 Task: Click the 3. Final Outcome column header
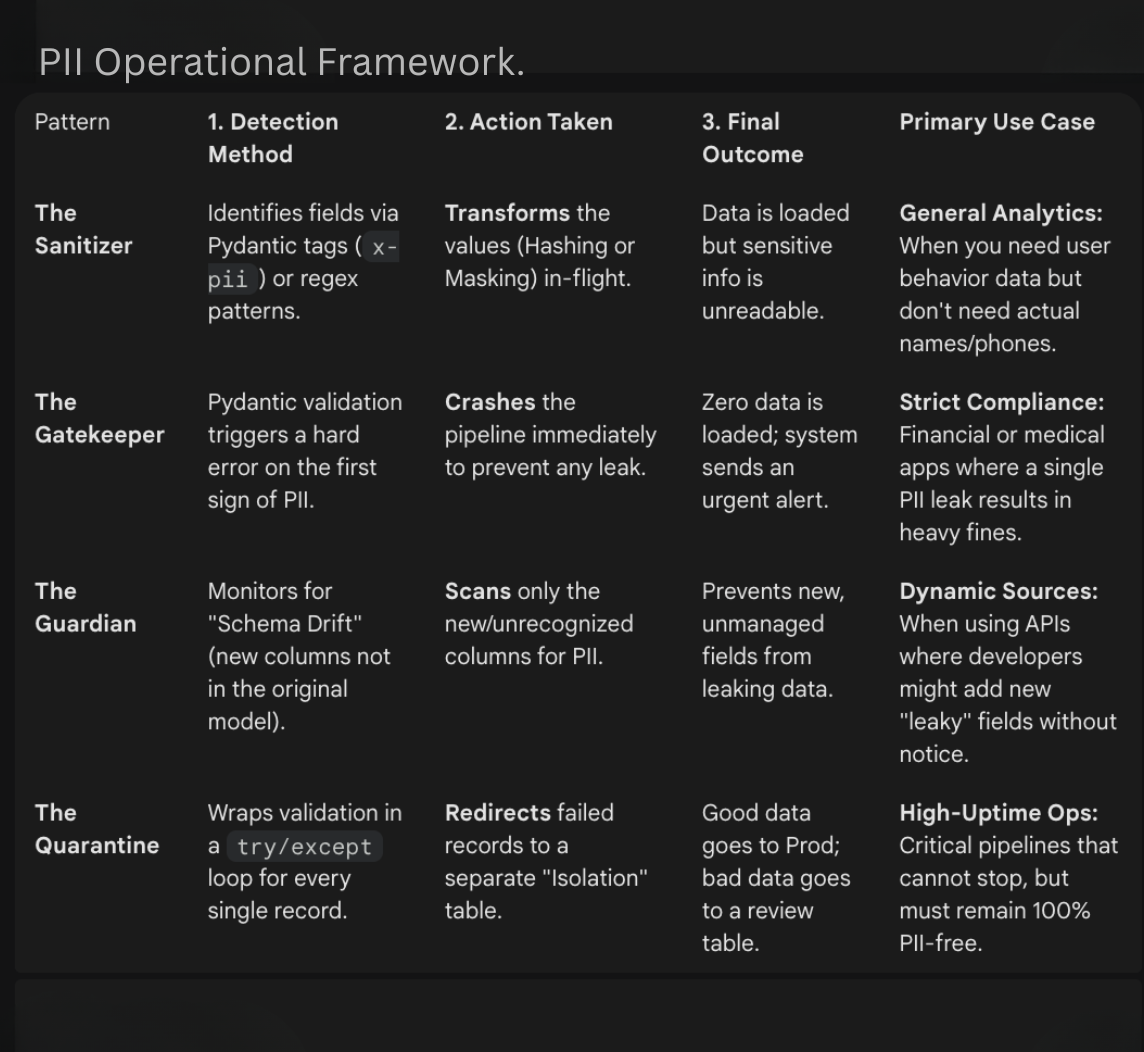[x=752, y=138]
